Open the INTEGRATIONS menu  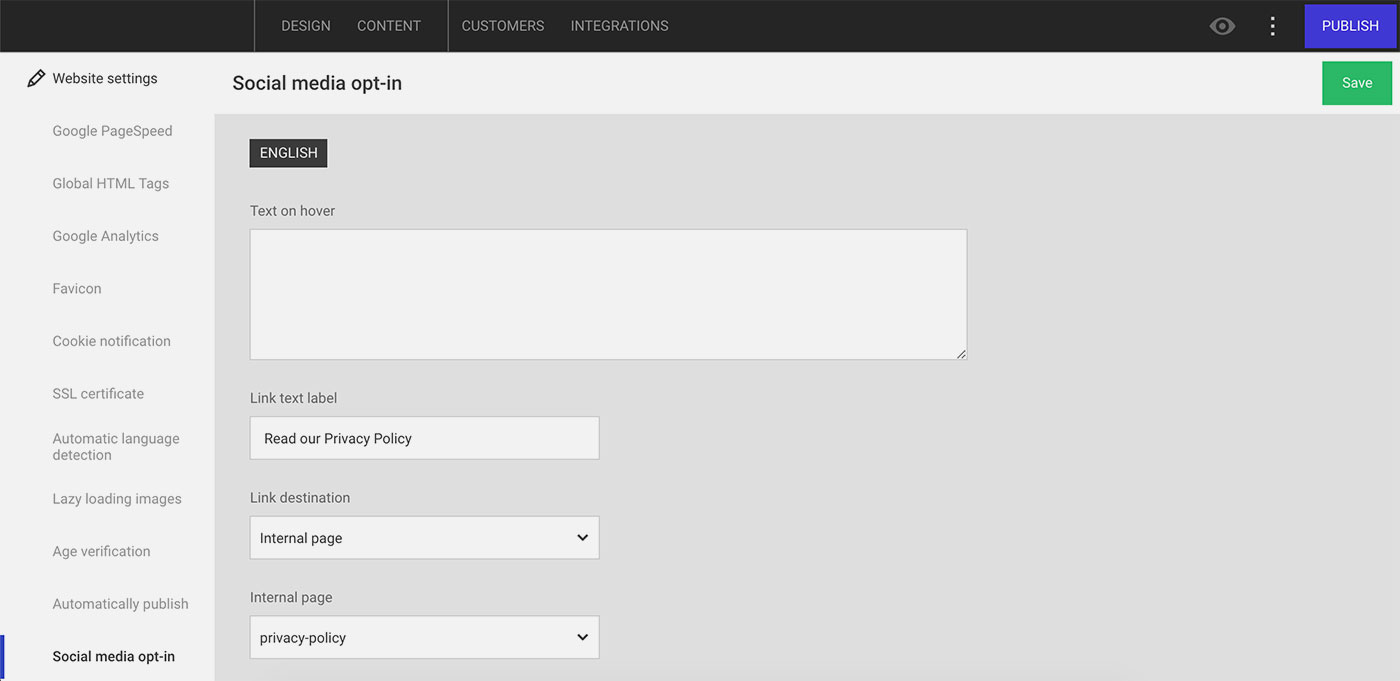620,26
